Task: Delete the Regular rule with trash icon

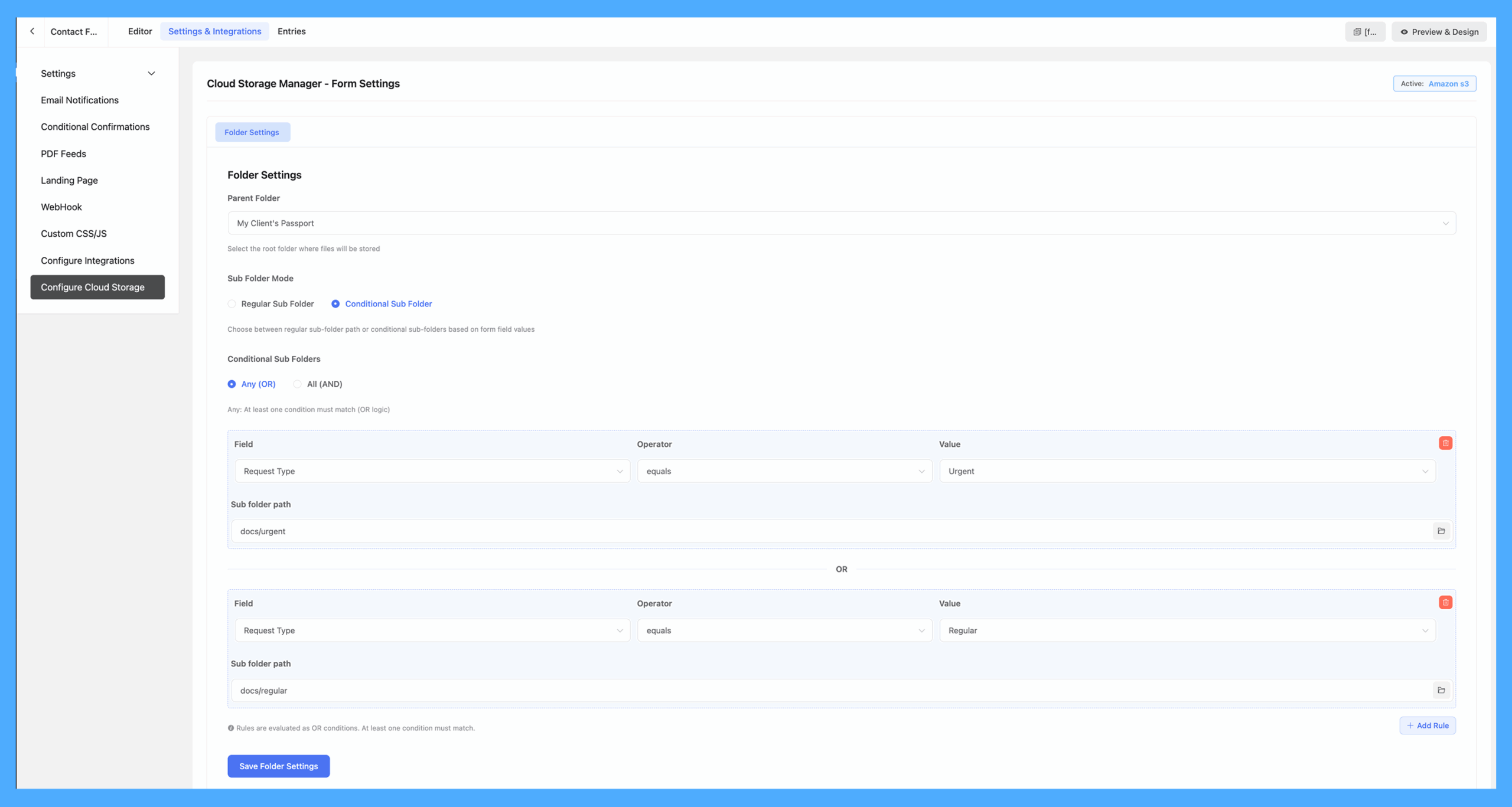Action: (1445, 603)
